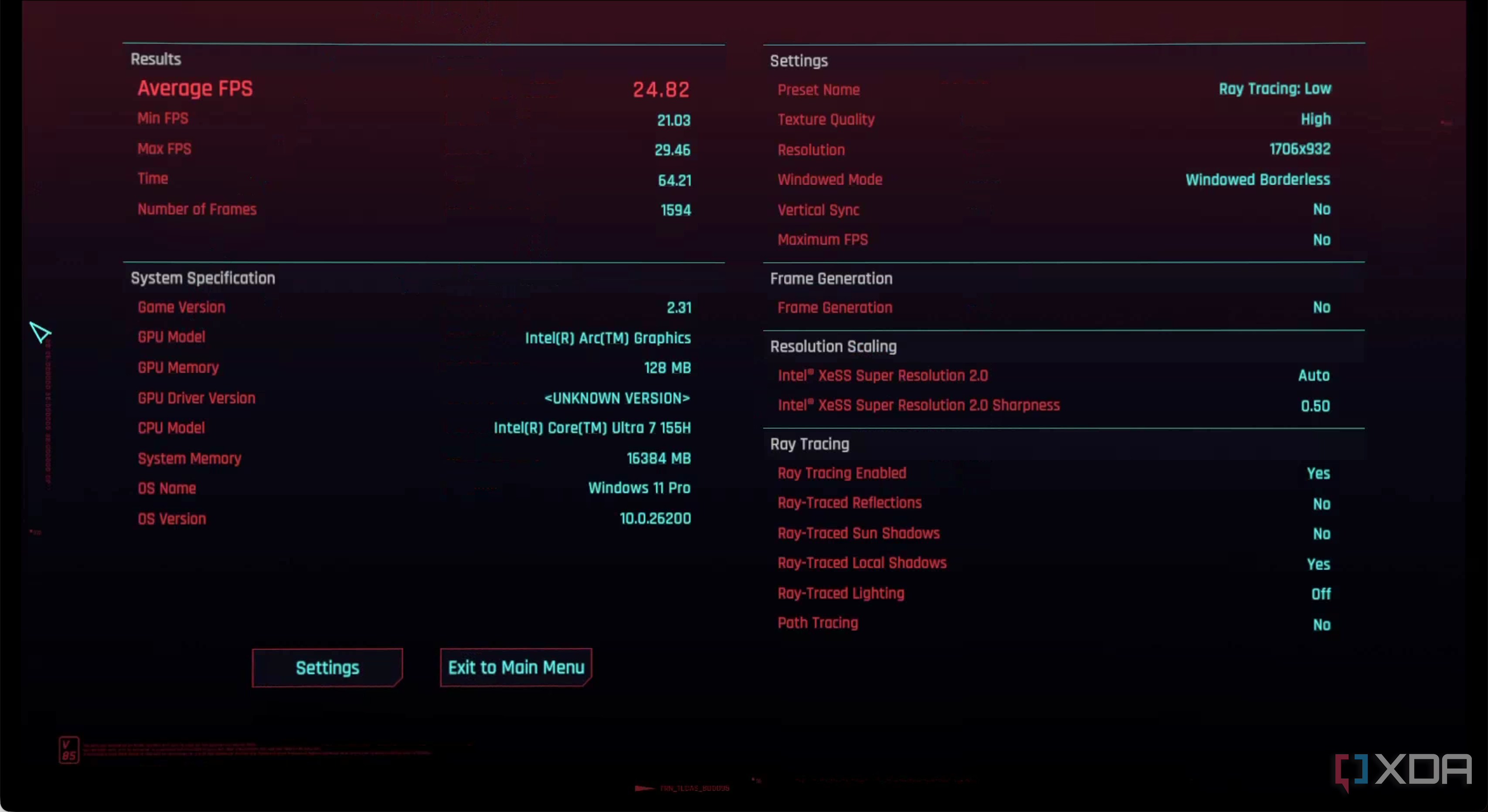Click the Frame Generation row's No value
This screenshot has width=1488, height=812.
click(x=1322, y=307)
